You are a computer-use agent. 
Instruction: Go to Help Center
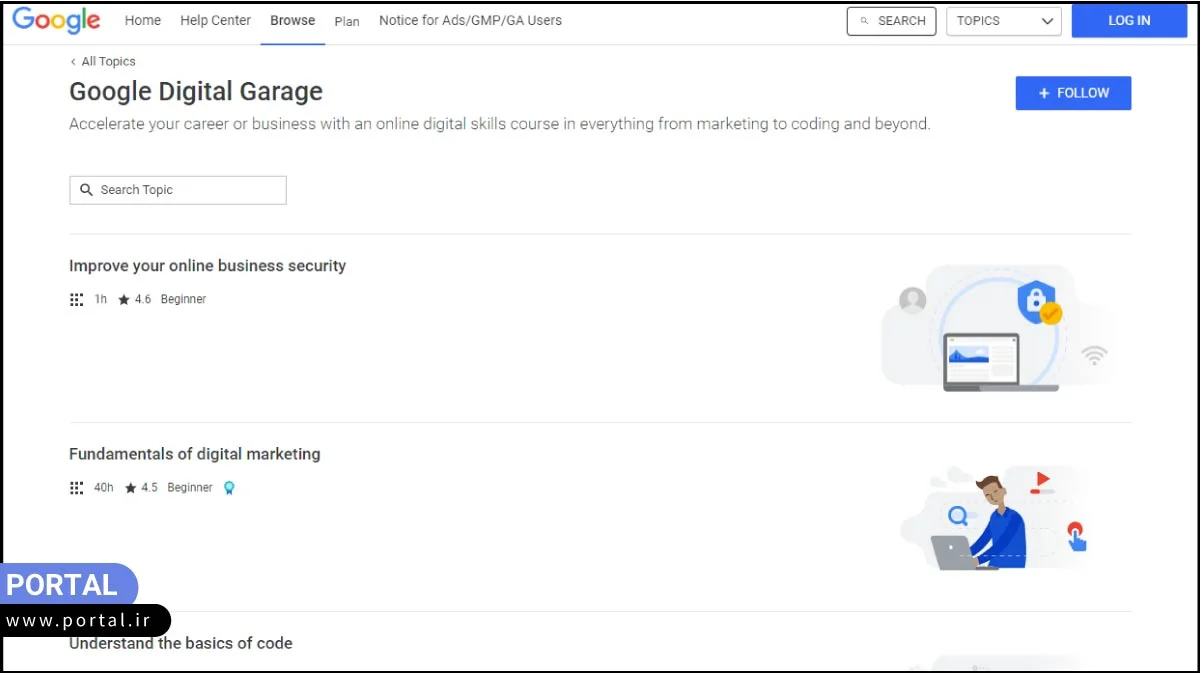(x=215, y=20)
